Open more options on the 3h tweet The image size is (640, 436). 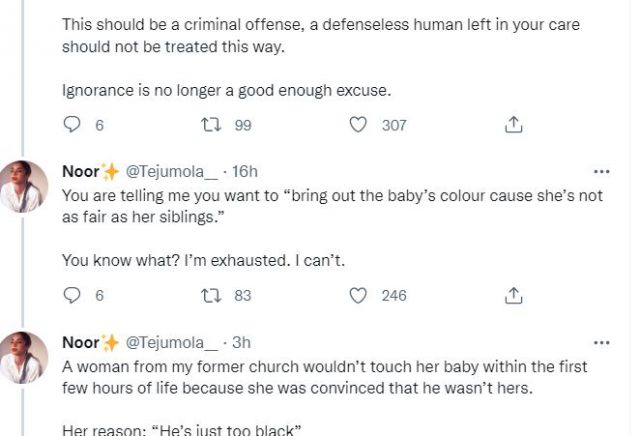[x=601, y=343]
